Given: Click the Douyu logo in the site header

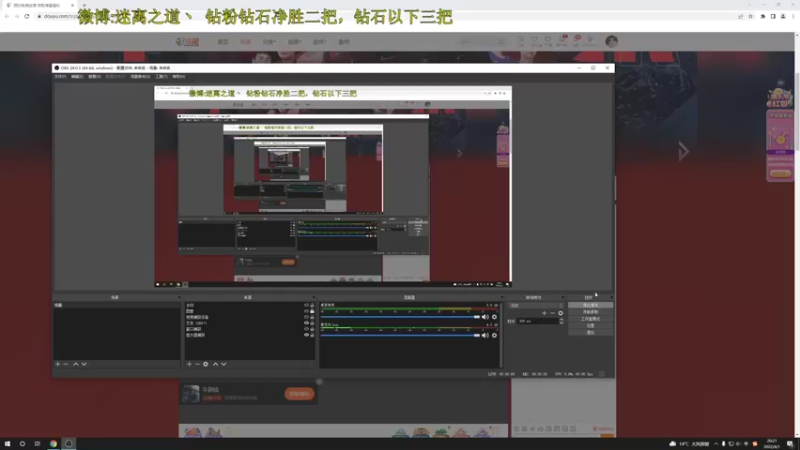Looking at the screenshot, I should click(187, 42).
